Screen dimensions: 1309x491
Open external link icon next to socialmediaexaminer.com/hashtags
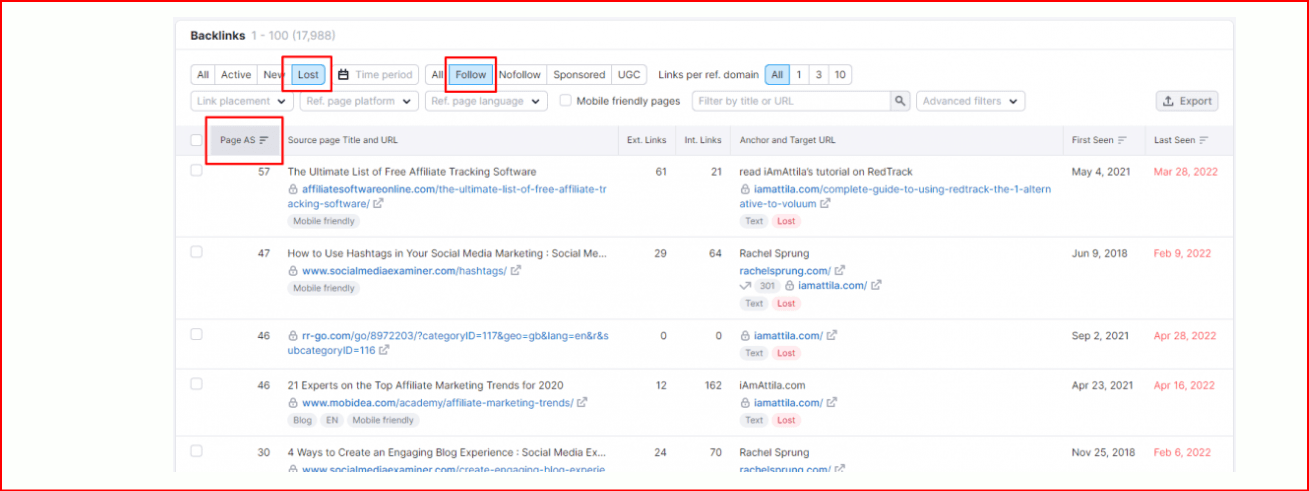(514, 270)
